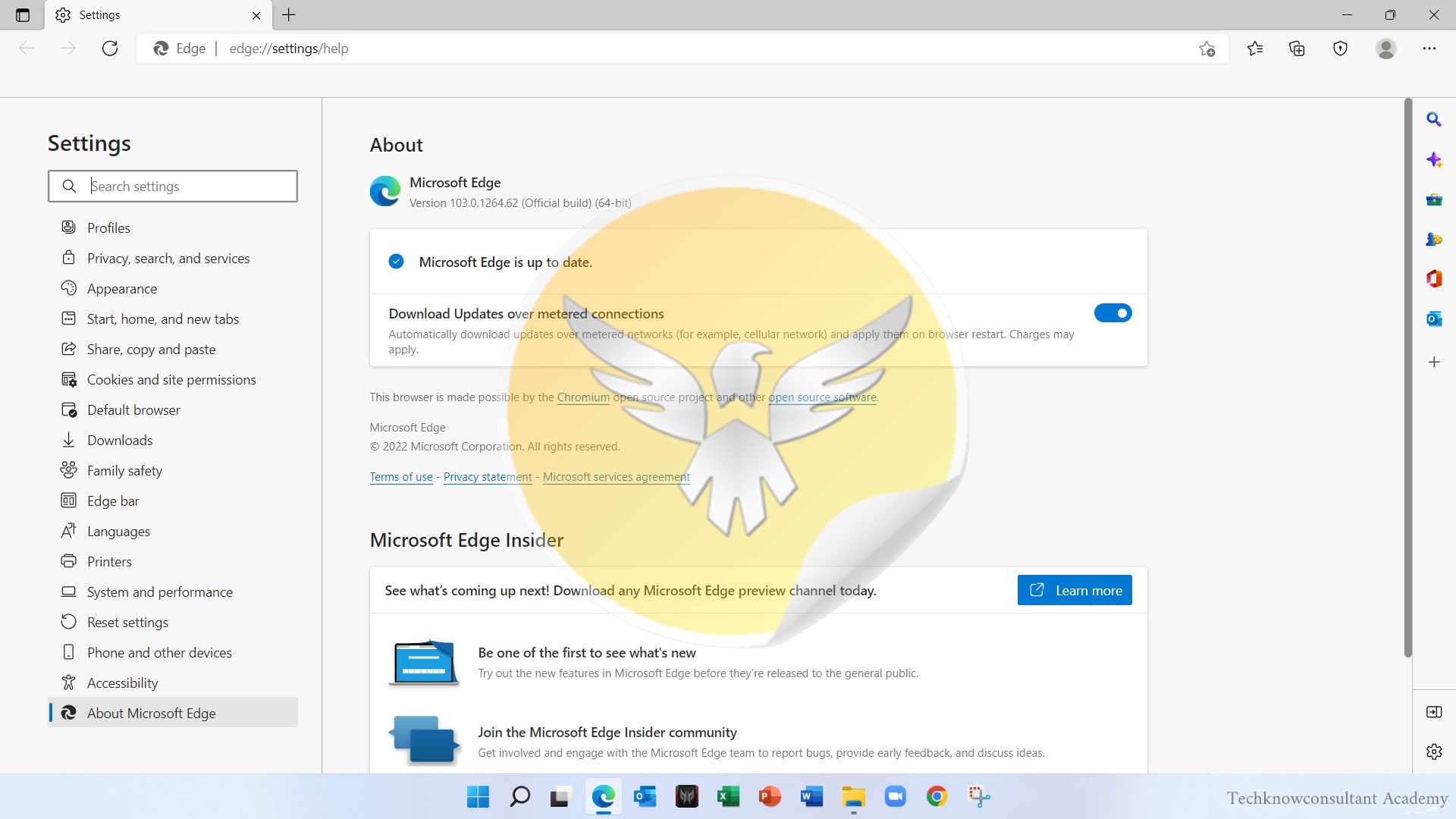Viewport: 1456px width, 819px height.
Task: Select Privacy, search, and services settings
Action: 168,259
